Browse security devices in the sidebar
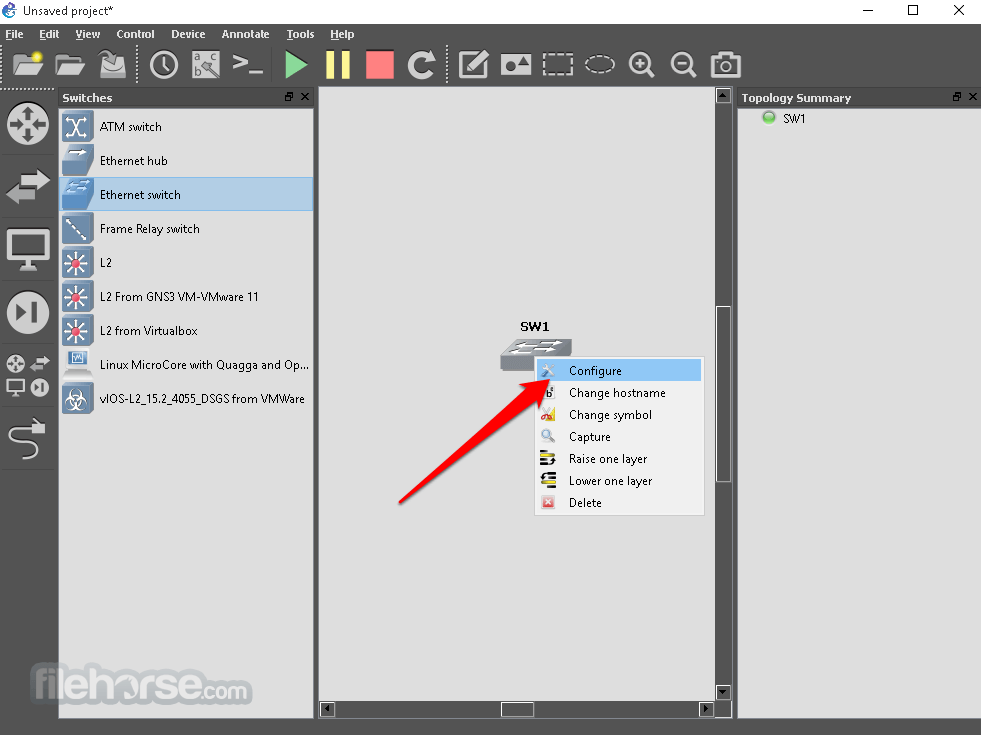 pyautogui.click(x=28, y=312)
